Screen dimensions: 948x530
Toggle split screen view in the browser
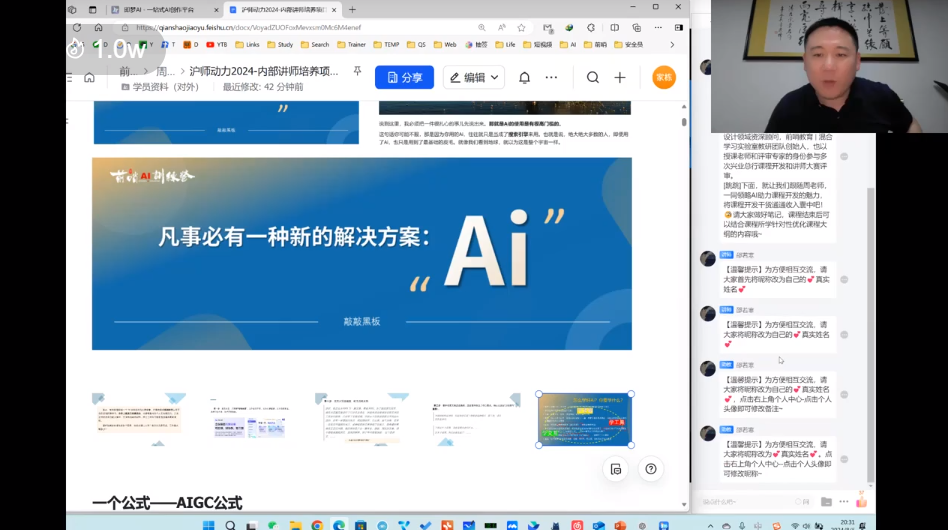(x=614, y=28)
